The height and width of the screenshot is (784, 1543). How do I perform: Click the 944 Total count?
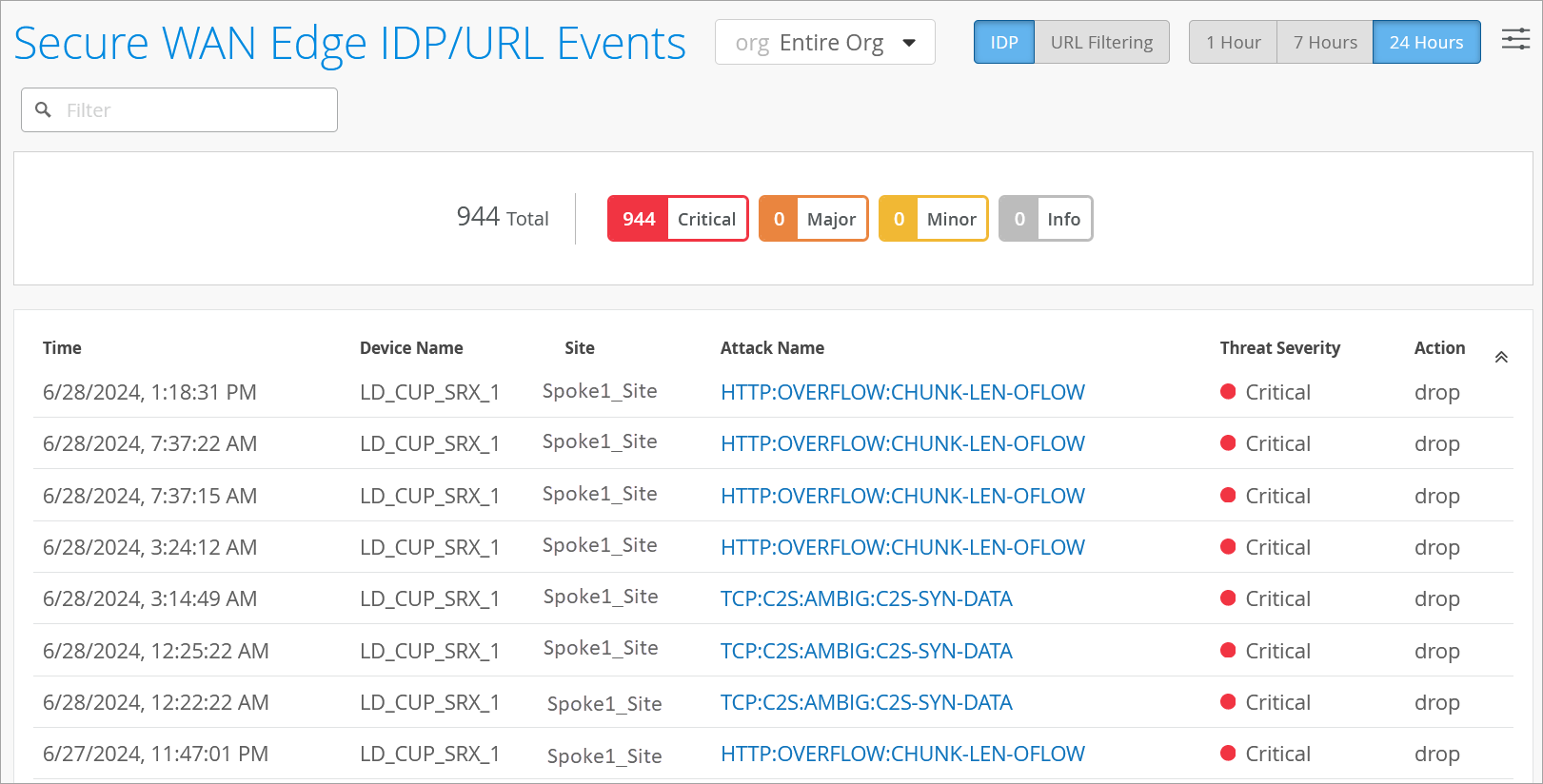[503, 218]
